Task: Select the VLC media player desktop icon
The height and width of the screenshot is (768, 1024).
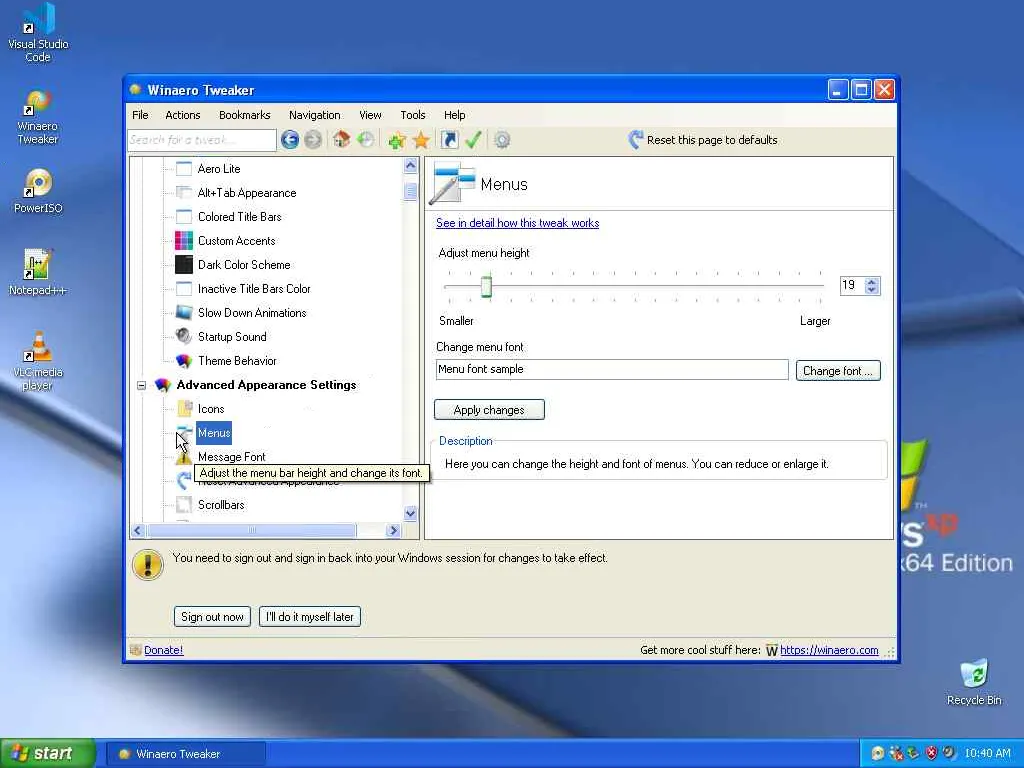Action: click(x=38, y=361)
